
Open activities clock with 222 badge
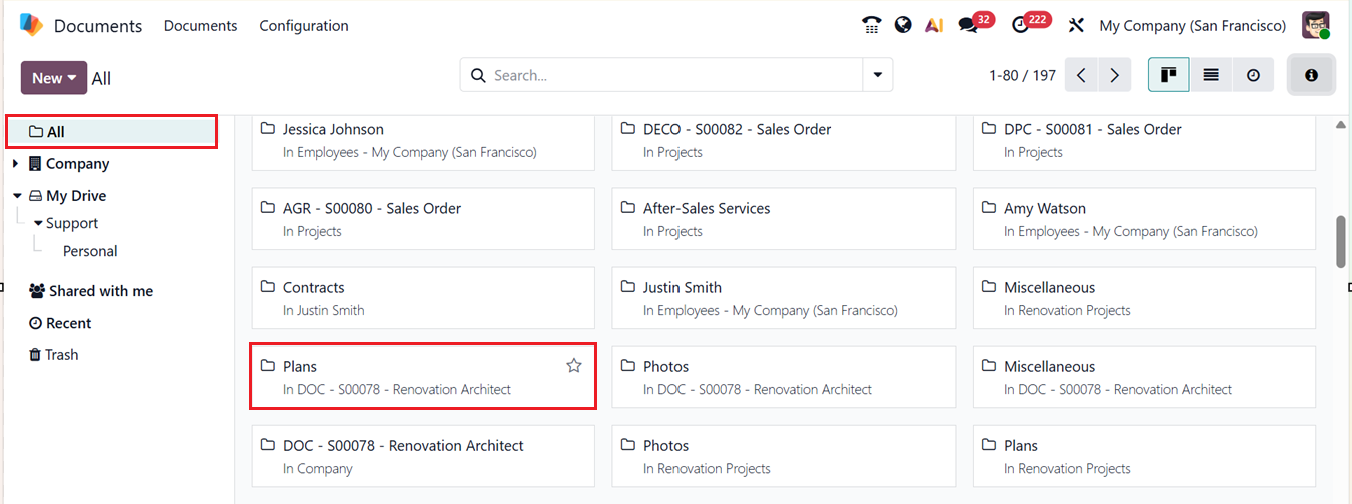1021,26
